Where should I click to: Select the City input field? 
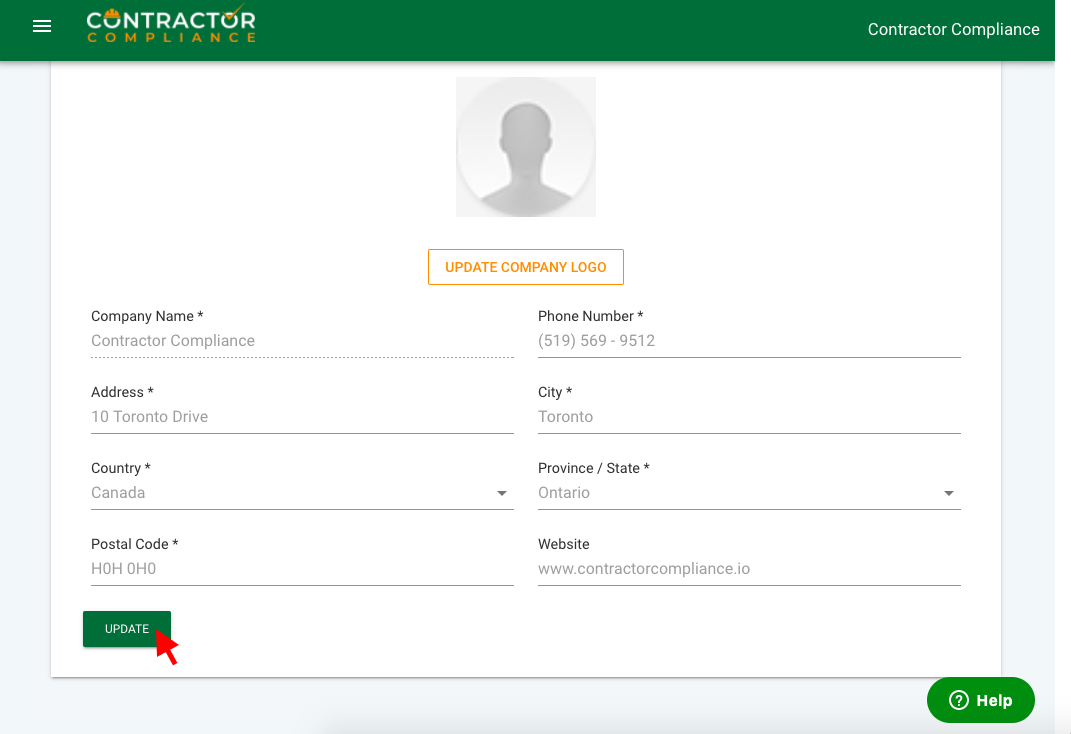pyautogui.click(x=748, y=417)
